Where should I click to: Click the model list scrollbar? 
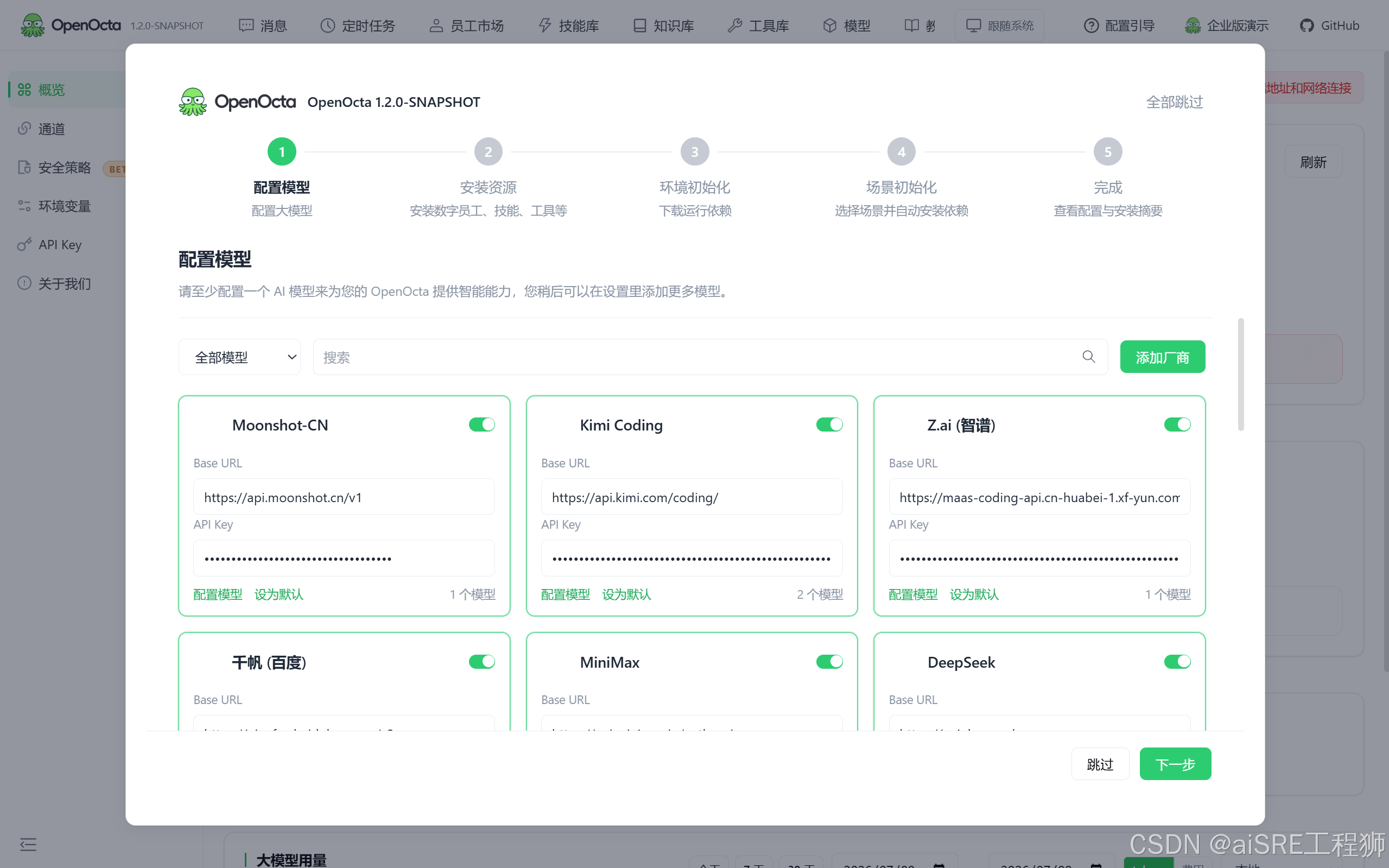pyautogui.click(x=1241, y=375)
